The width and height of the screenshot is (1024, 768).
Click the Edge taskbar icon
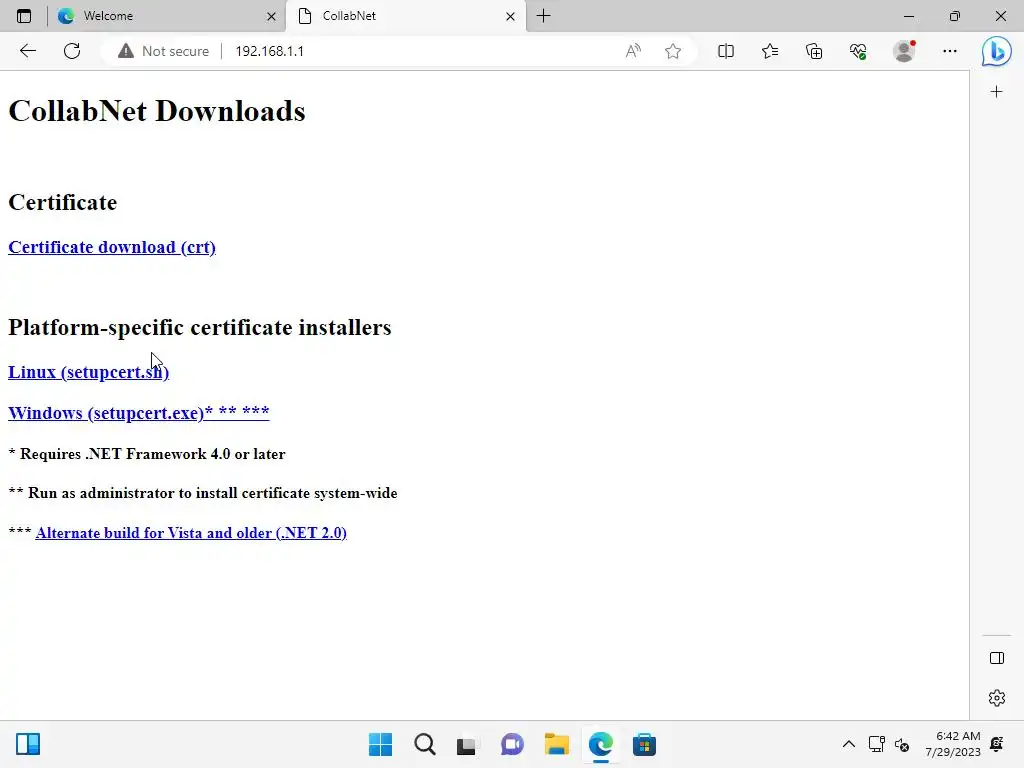[600, 744]
